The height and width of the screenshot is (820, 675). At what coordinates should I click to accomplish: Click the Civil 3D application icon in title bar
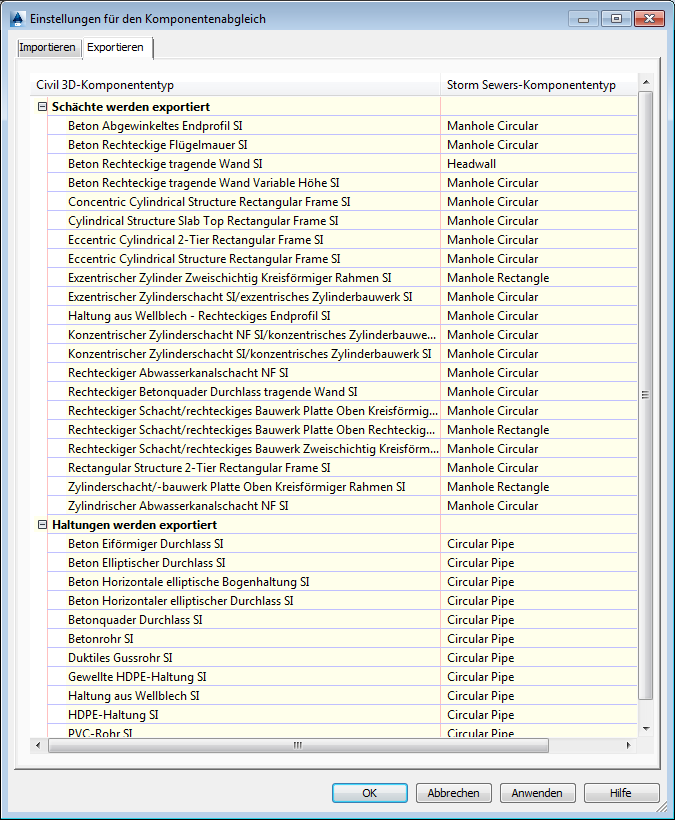click(x=17, y=19)
